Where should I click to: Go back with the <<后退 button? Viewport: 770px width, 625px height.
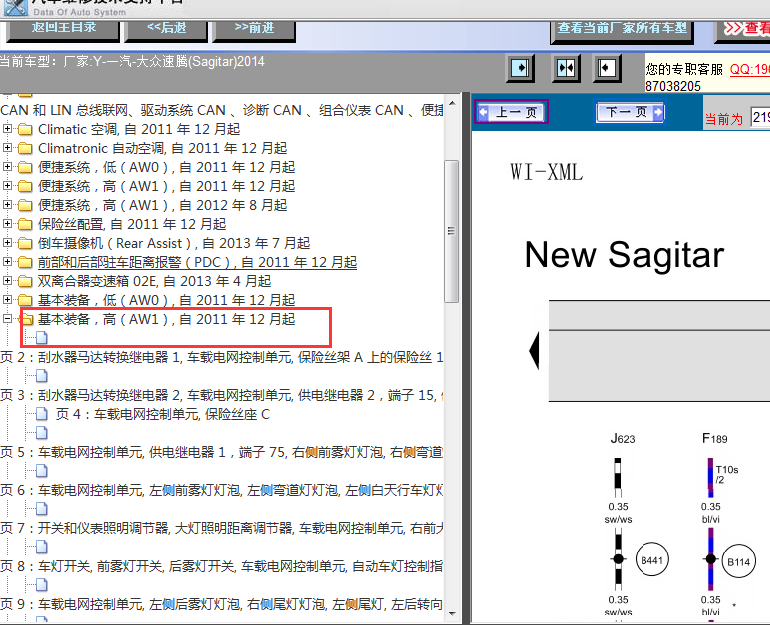[x=166, y=29]
